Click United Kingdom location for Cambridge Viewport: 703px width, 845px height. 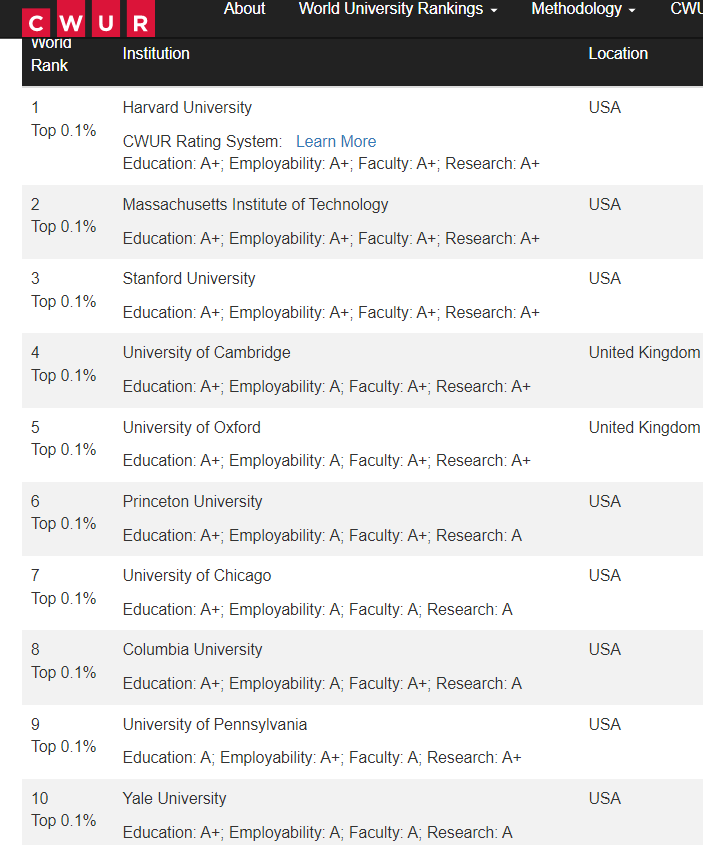[644, 352]
